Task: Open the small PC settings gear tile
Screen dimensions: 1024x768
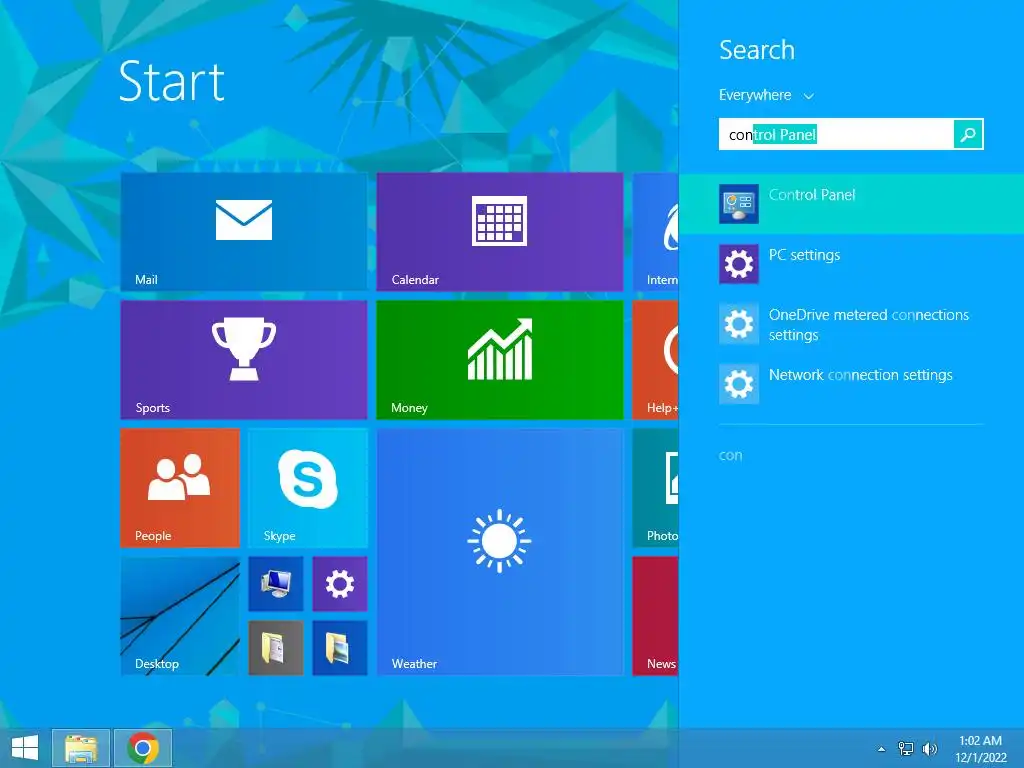Action: point(340,583)
